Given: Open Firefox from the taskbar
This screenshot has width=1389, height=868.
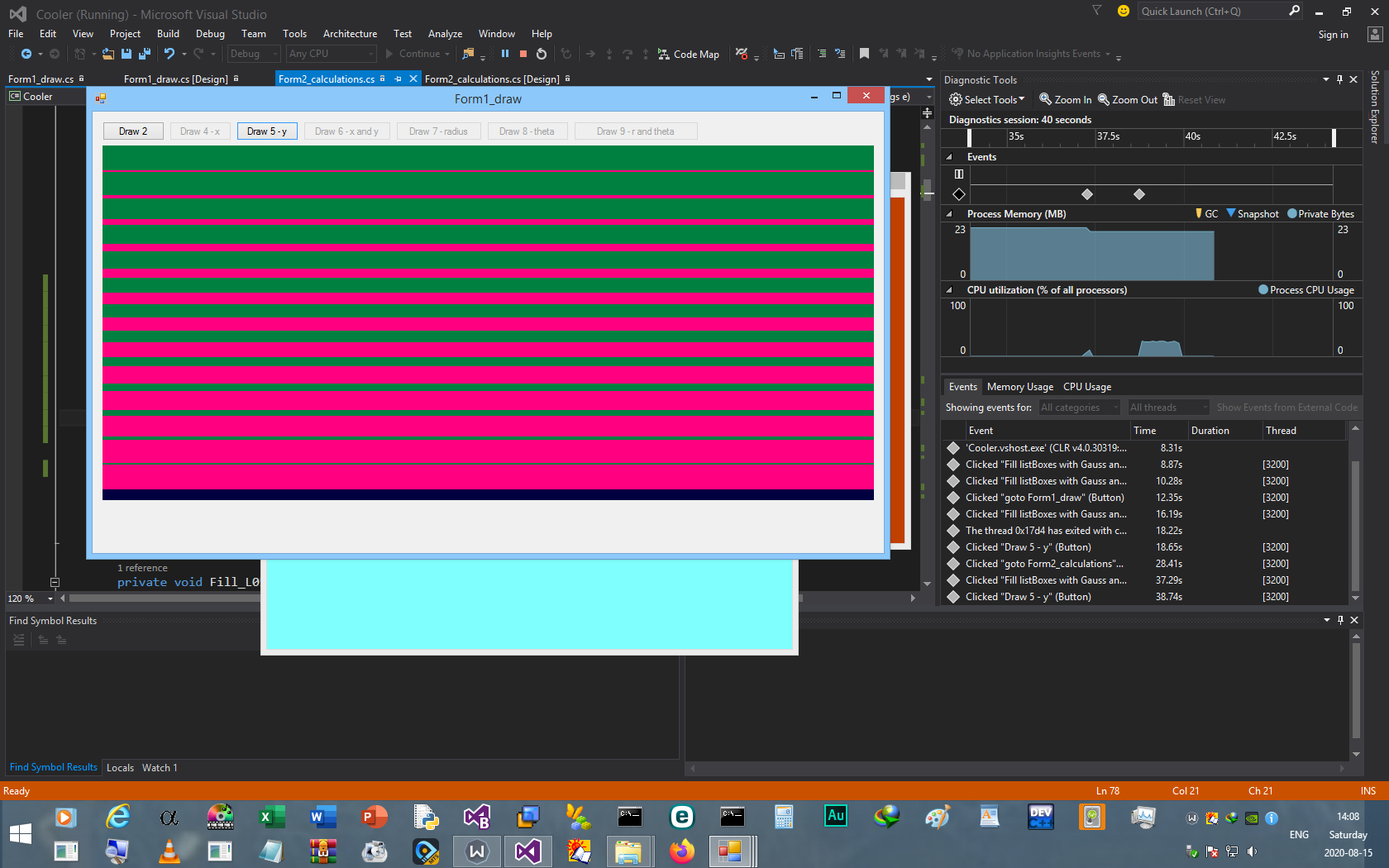Looking at the screenshot, I should tap(681, 851).
